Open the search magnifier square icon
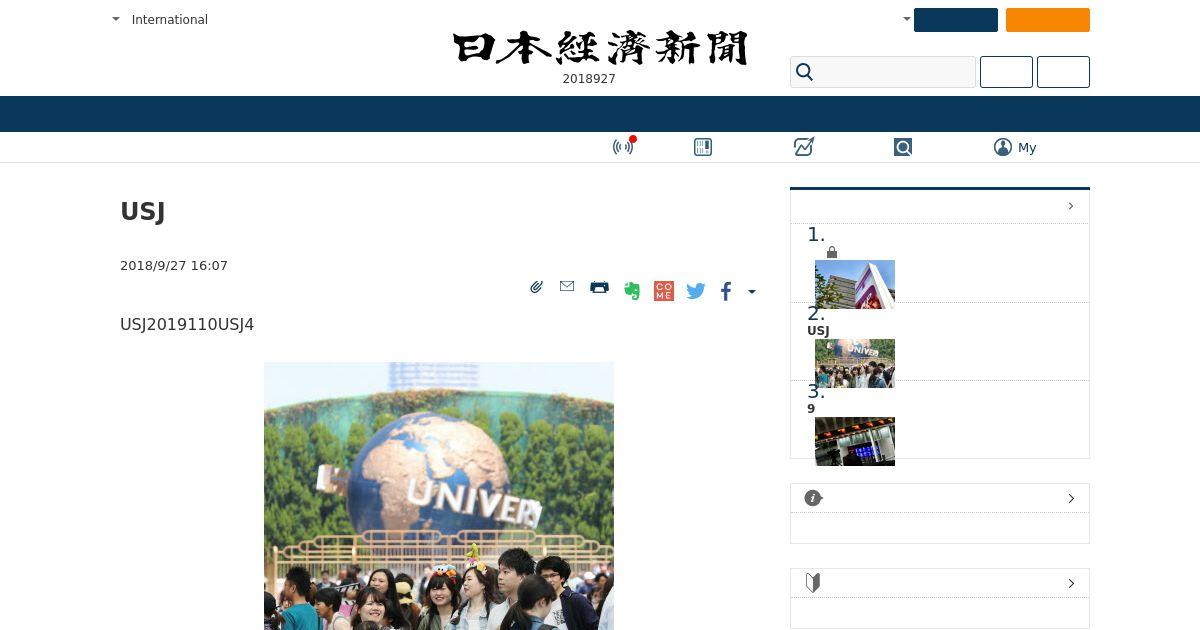The height and width of the screenshot is (630, 1200). click(x=903, y=147)
